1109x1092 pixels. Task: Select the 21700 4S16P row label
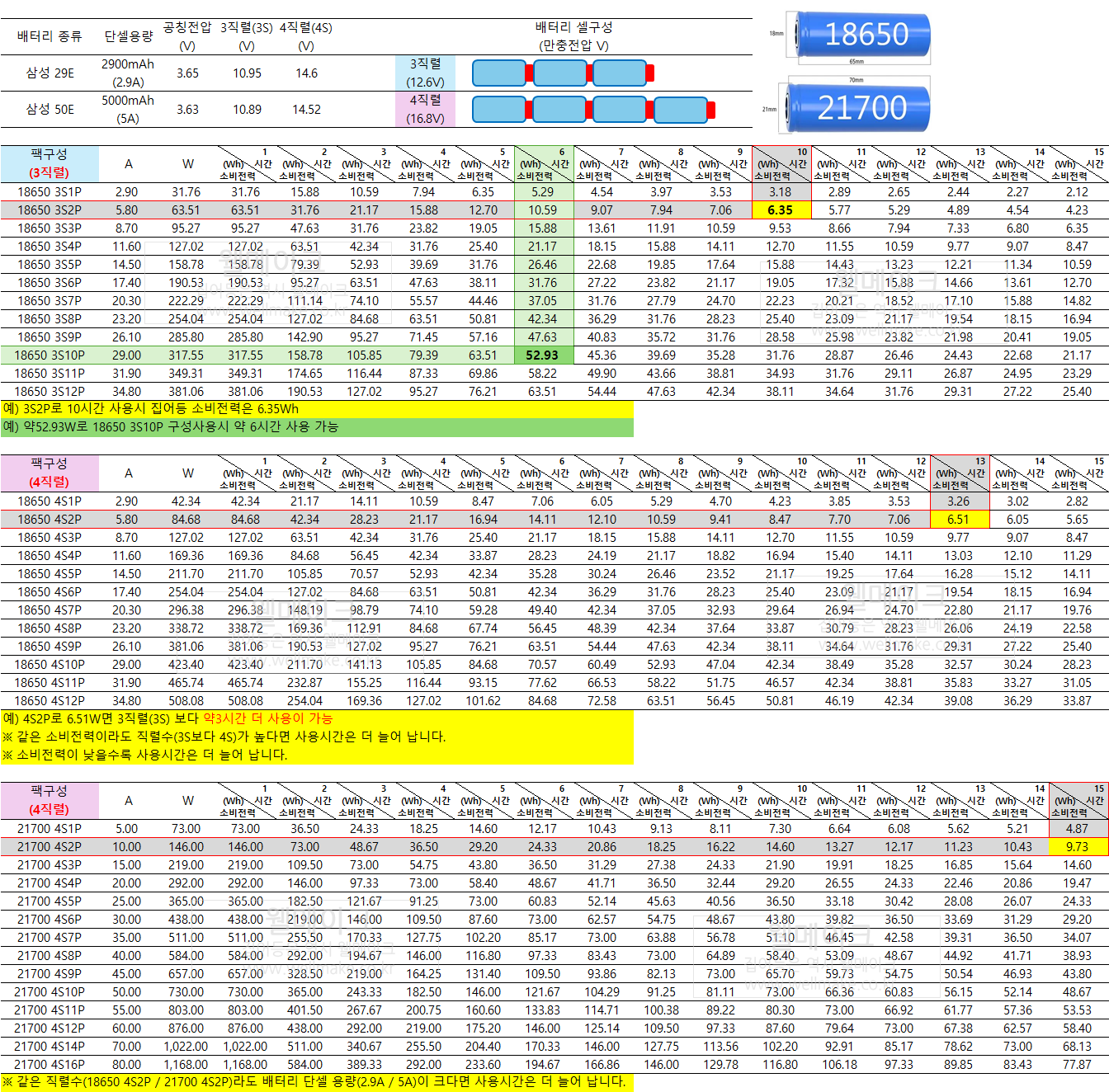coord(50,1065)
